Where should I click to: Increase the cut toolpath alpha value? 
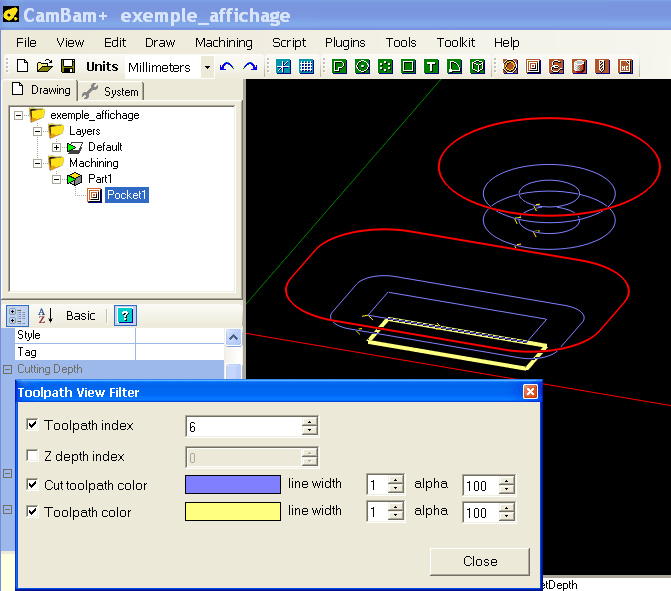(507, 481)
